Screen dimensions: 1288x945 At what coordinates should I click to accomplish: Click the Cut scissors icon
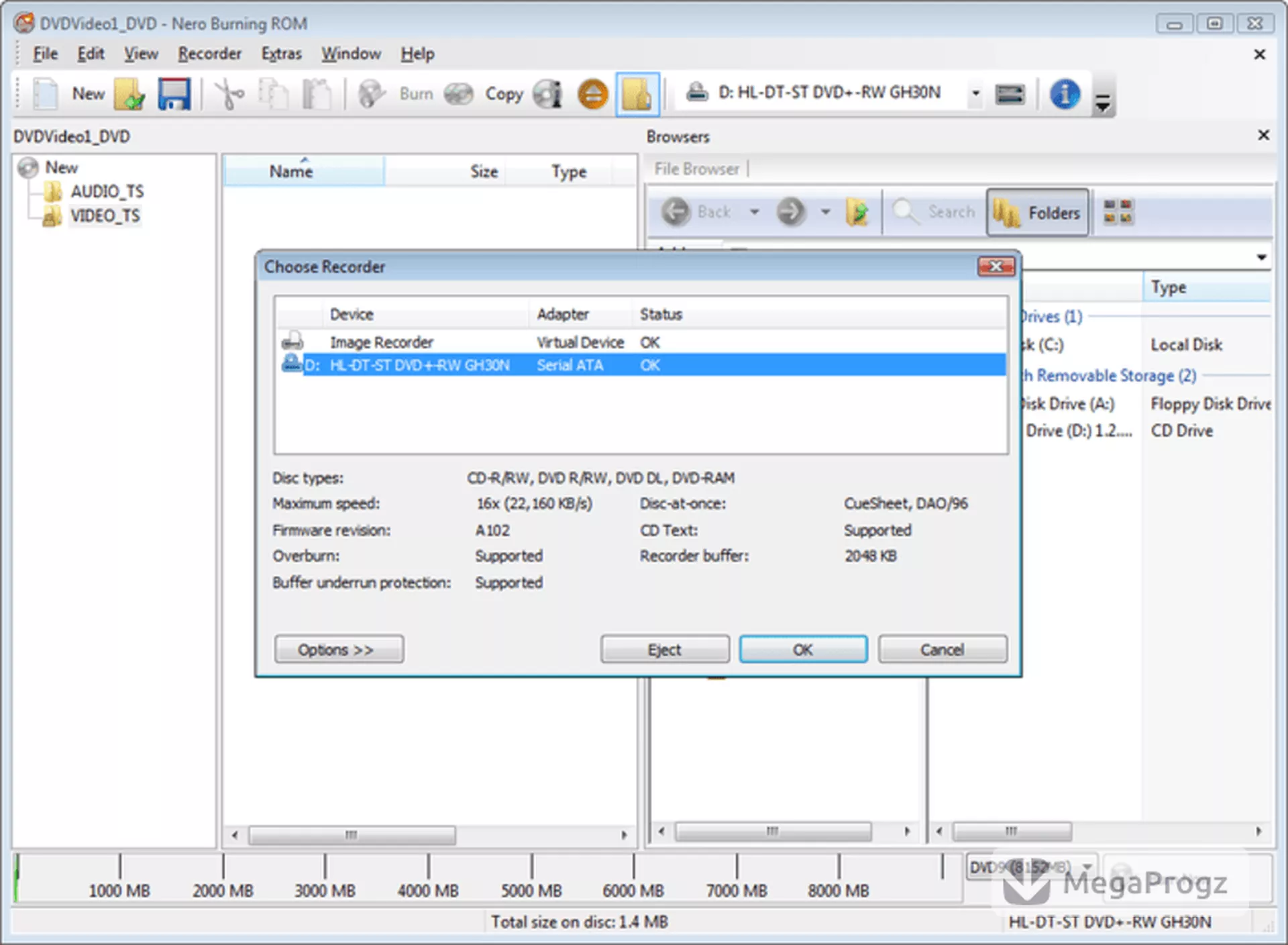click(x=229, y=93)
